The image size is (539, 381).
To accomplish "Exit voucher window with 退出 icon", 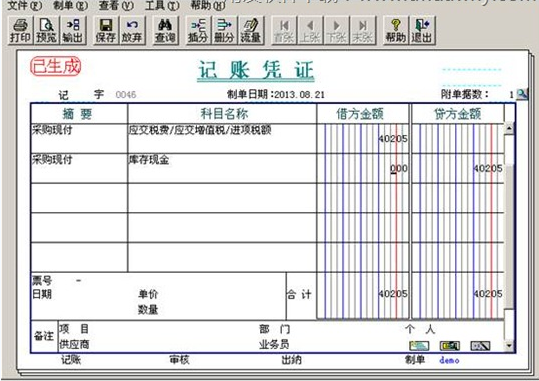I will point(422,31).
